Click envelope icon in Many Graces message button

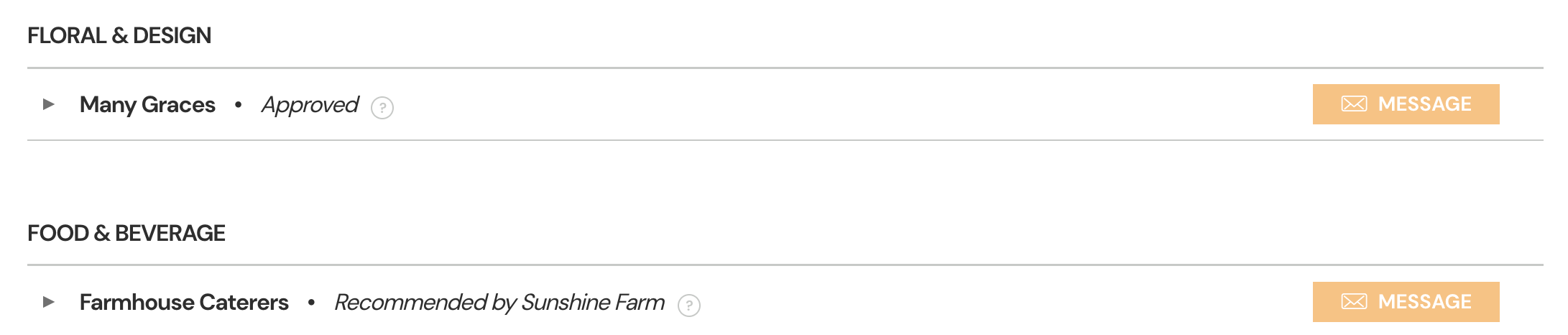pyautogui.click(x=1354, y=104)
